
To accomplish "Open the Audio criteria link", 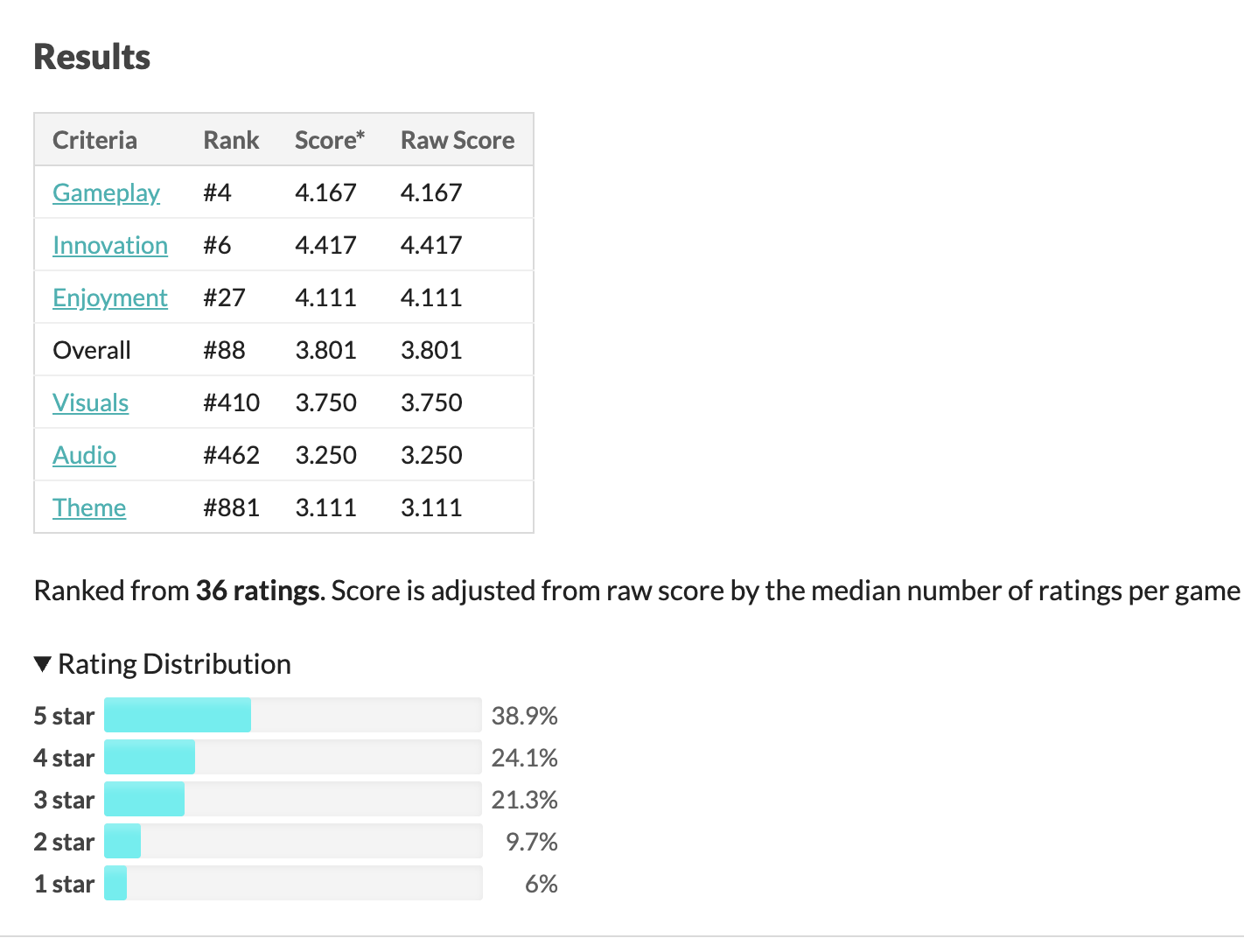I will click(84, 455).
